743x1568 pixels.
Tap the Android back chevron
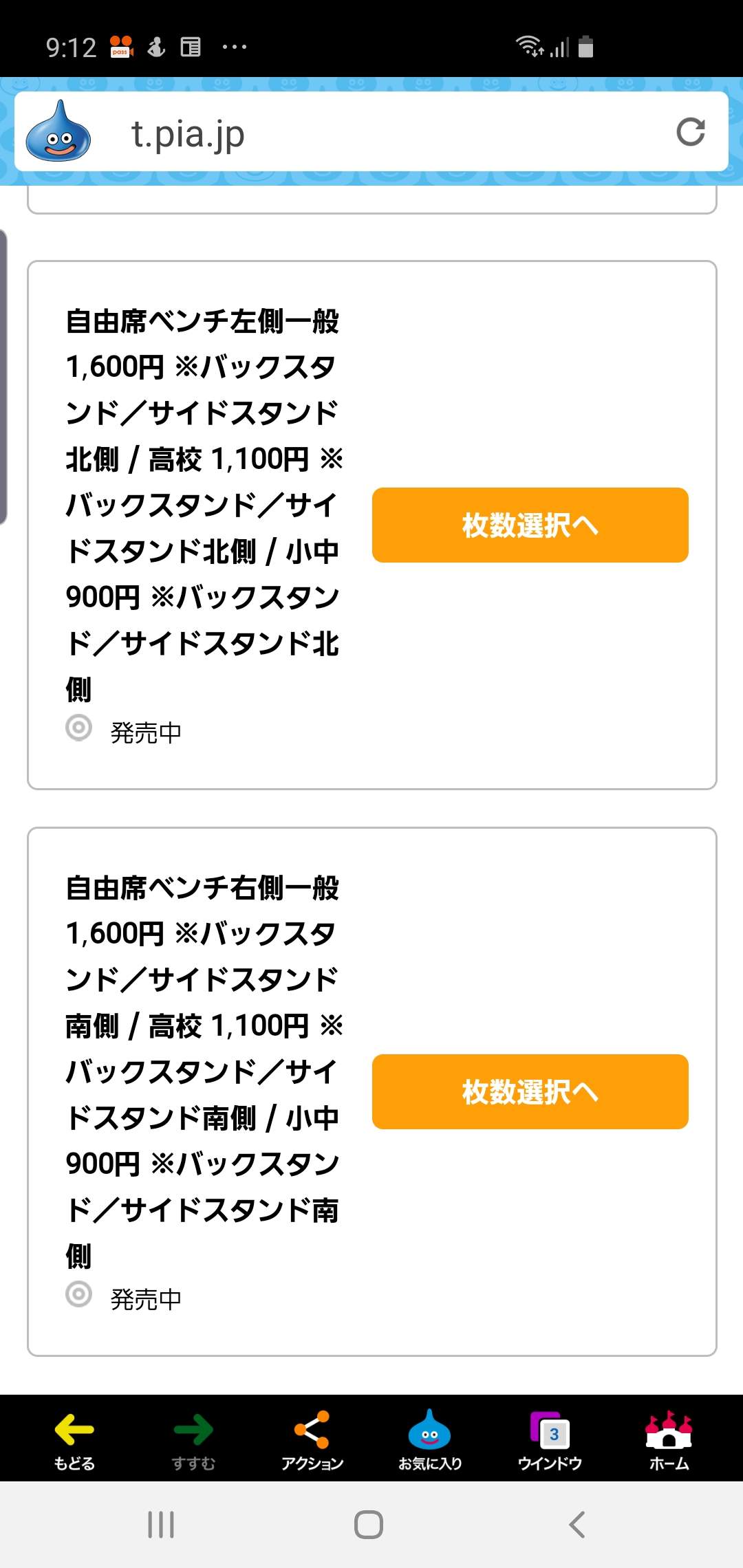(x=578, y=1525)
